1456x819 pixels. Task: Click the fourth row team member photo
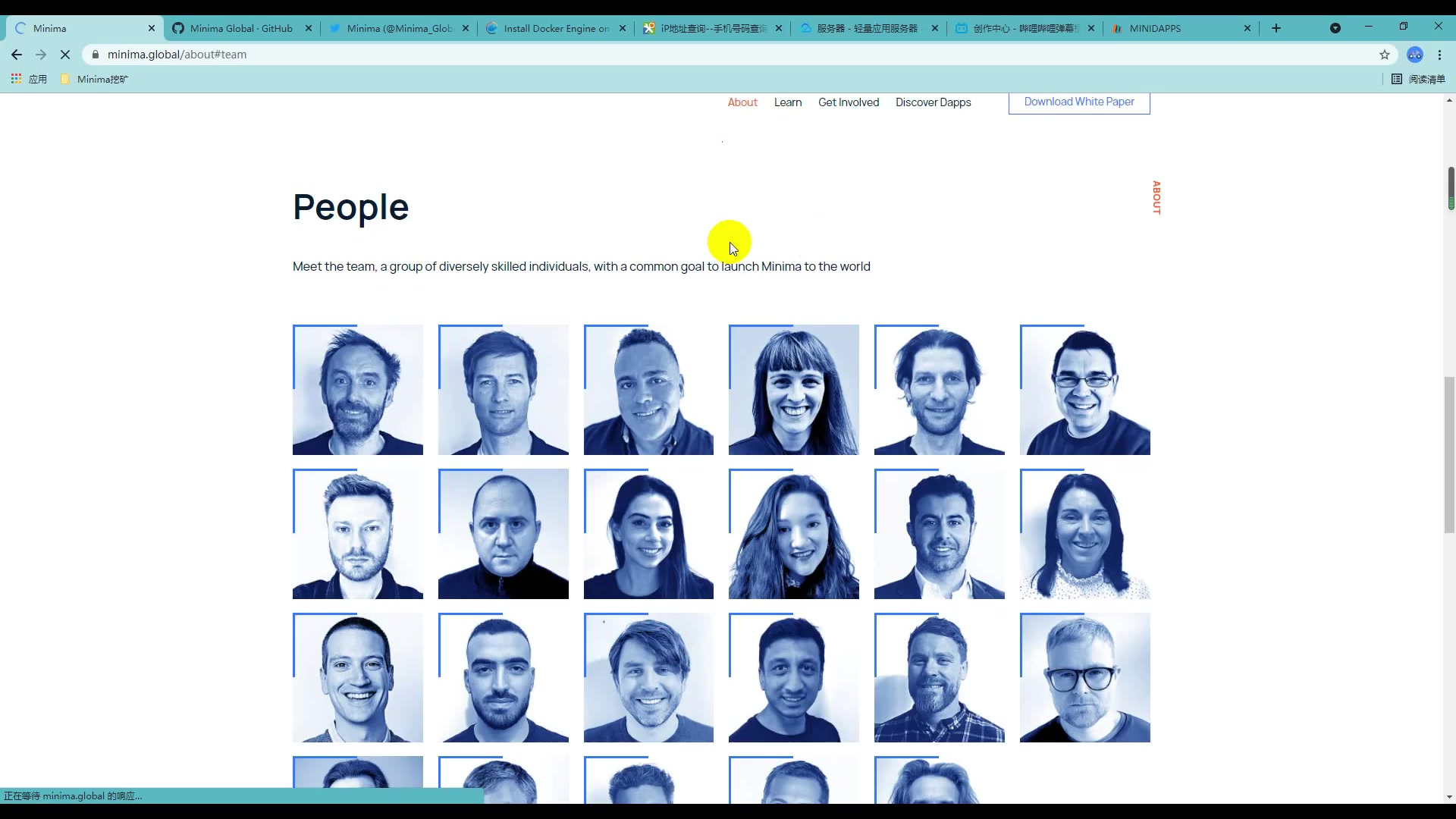point(358,782)
